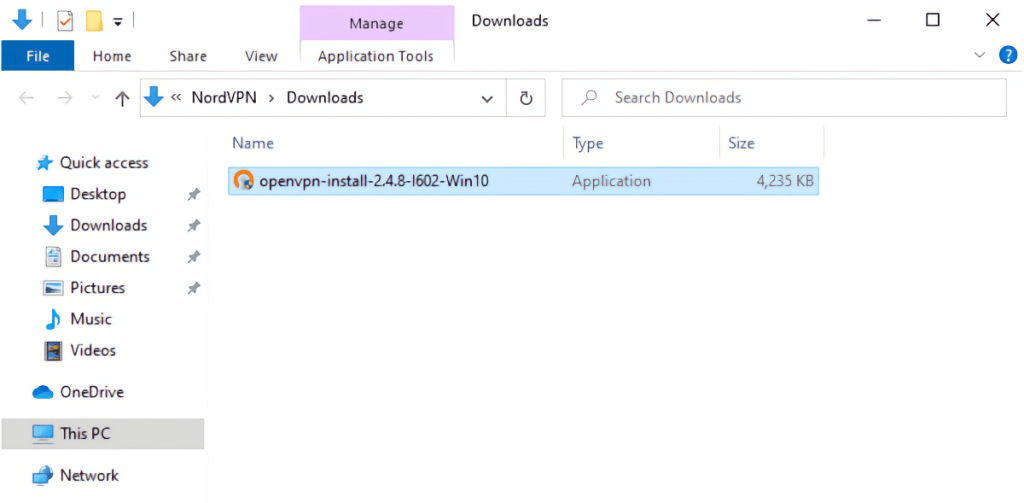Viewport: 1024px width, 503px height.
Task: Open Downloads in navigation pane
Action: tap(108, 225)
